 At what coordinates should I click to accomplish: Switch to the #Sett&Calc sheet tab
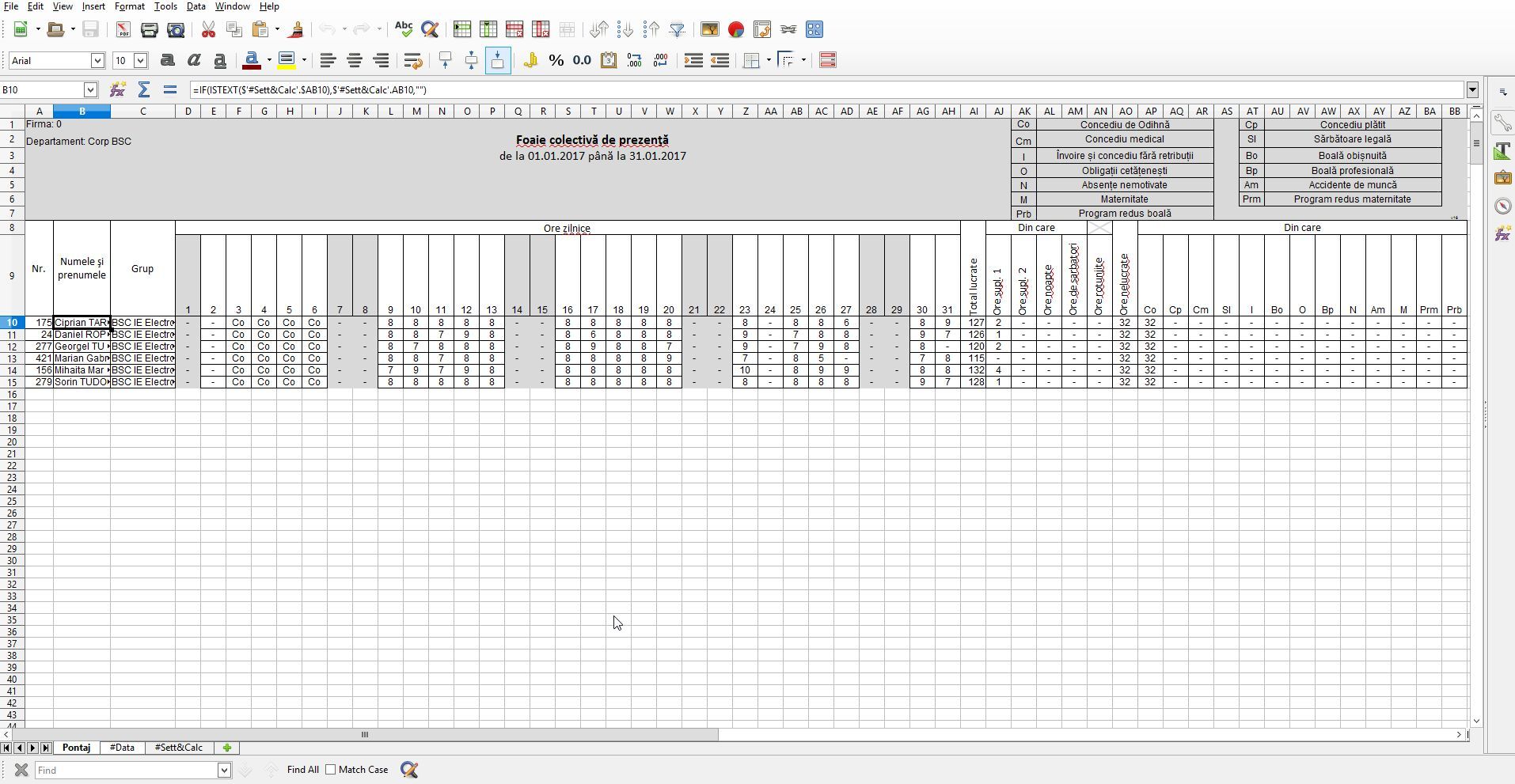click(x=178, y=748)
